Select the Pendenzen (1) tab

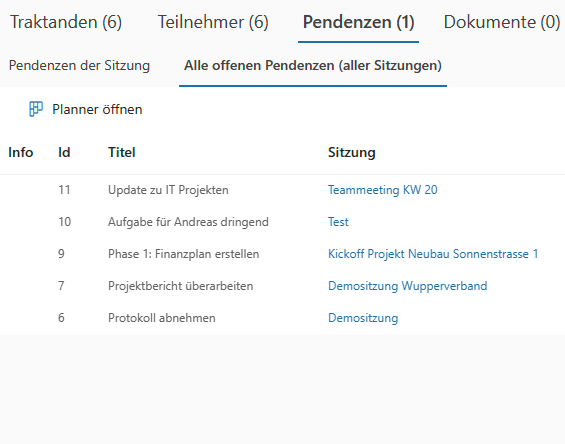tap(359, 22)
